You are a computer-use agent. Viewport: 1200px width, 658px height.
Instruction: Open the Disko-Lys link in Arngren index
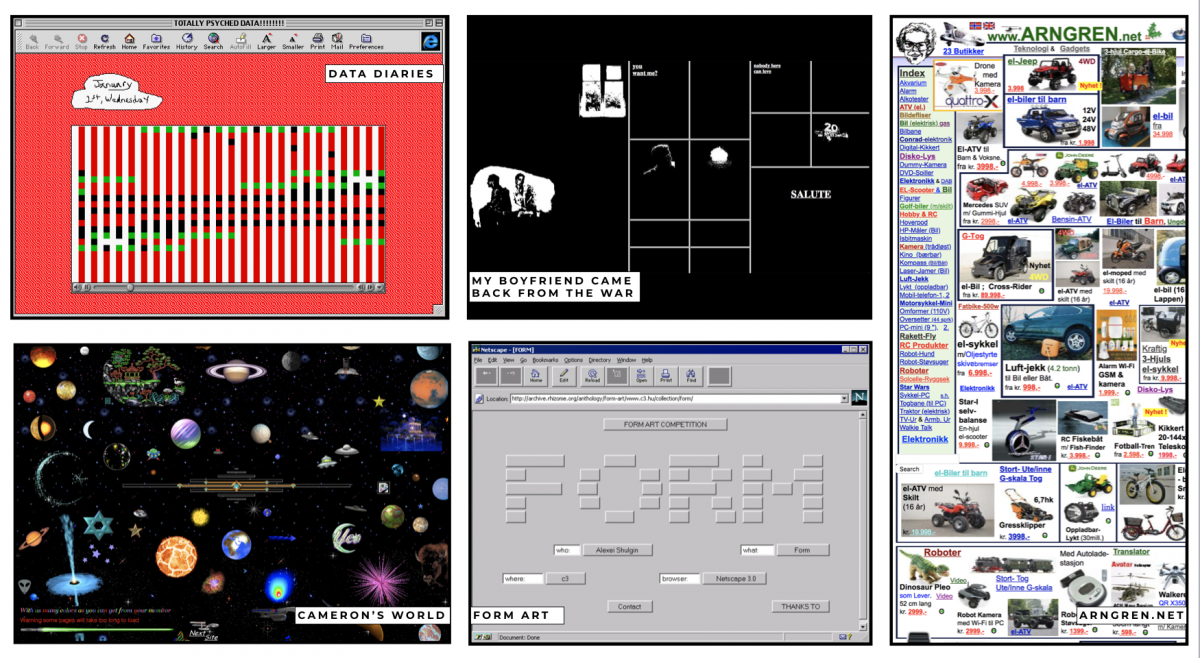click(x=917, y=155)
